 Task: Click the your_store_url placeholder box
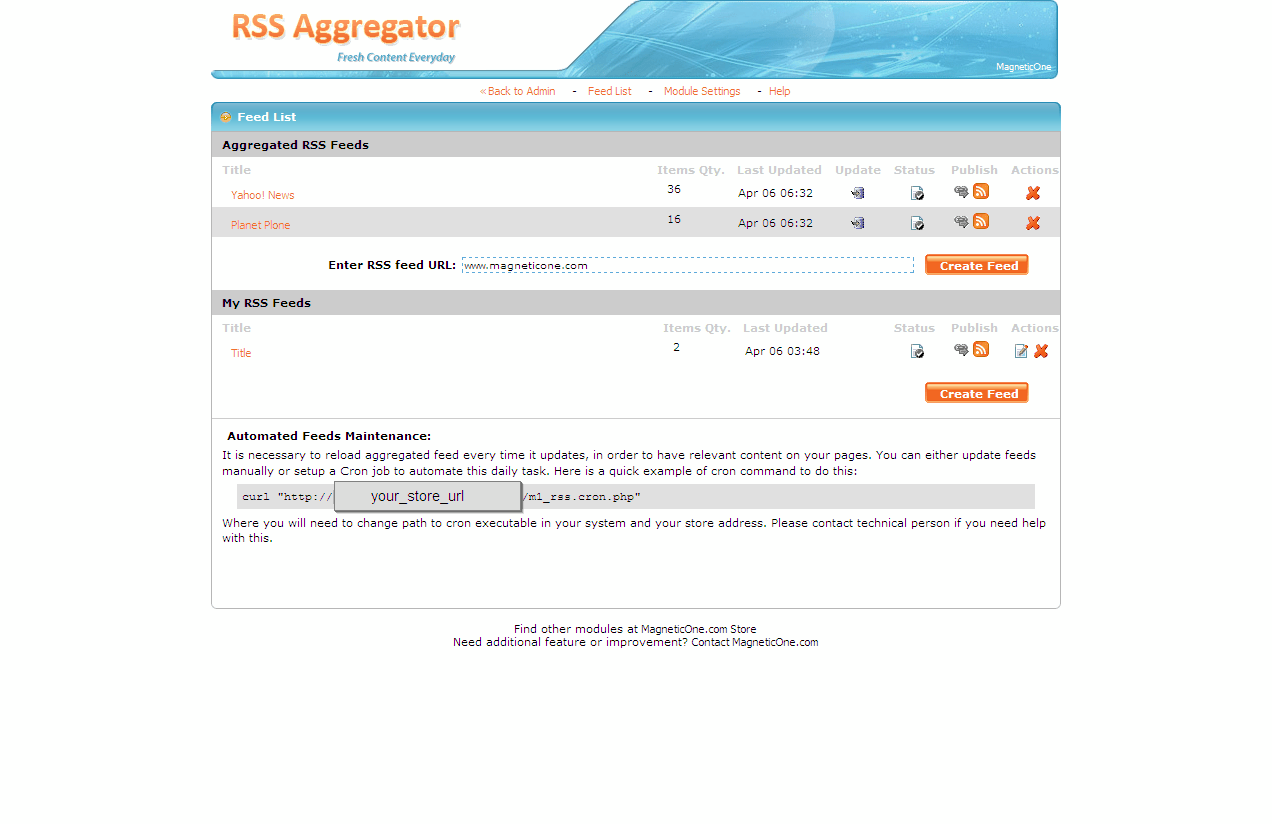pyautogui.click(x=427, y=496)
